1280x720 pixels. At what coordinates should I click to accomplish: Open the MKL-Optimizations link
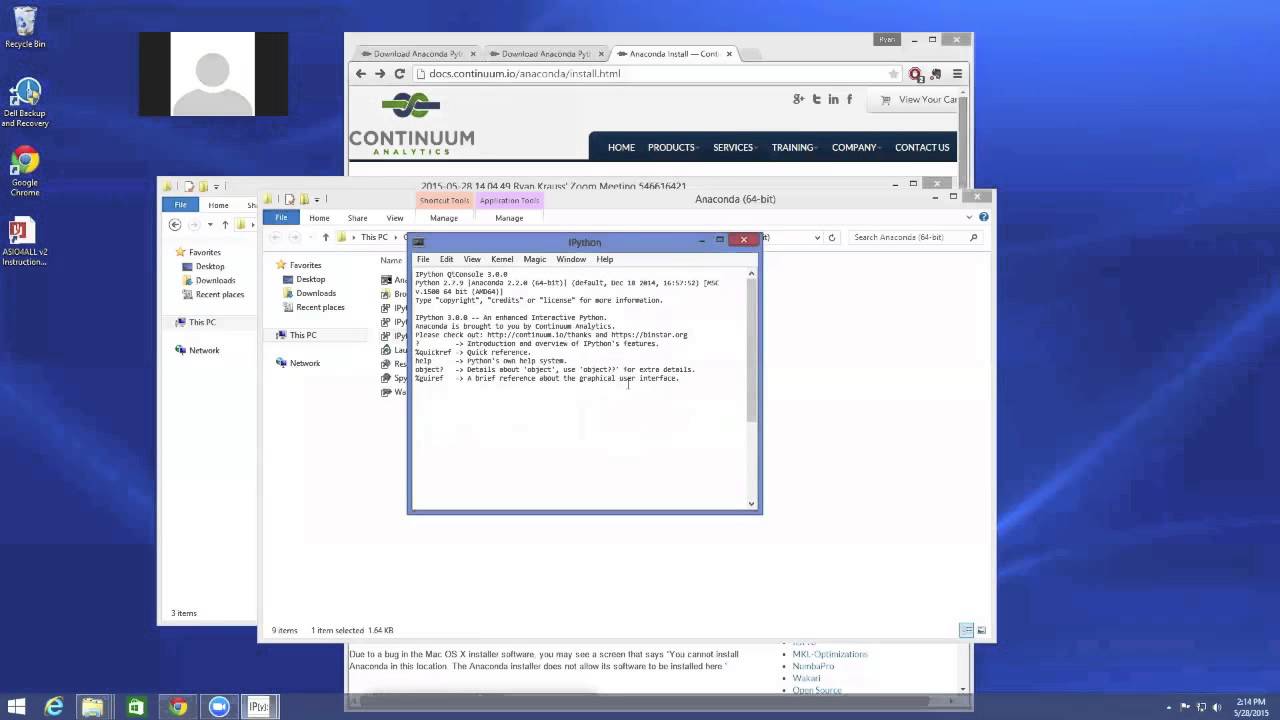pos(830,654)
